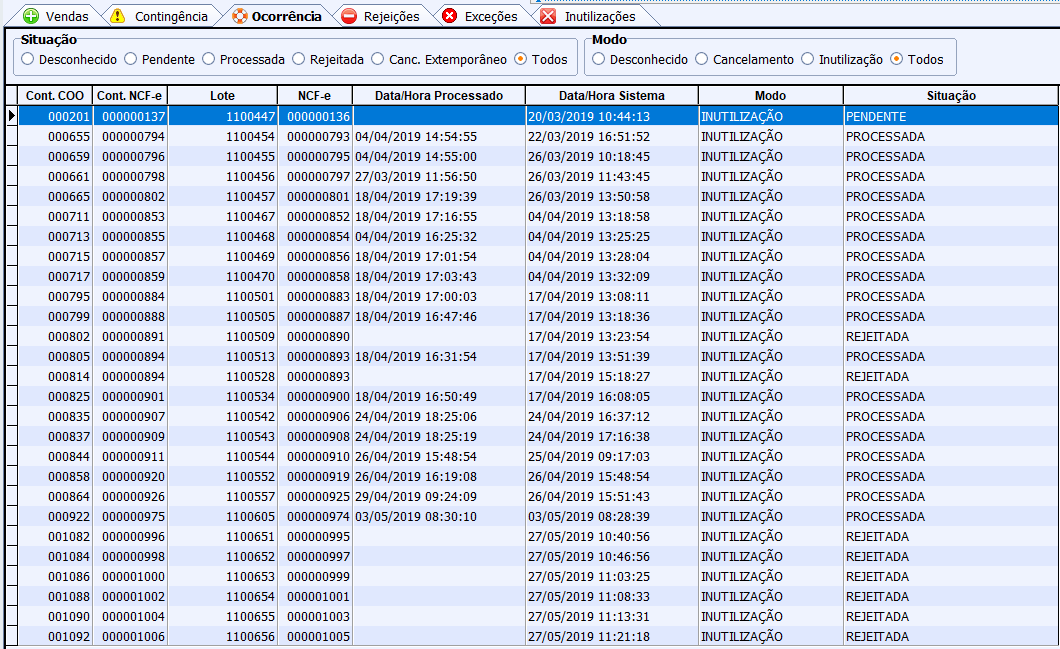Click processed date 18/04/2019 16:47:46
Image resolution: width=1060 pixels, height=649 pixels.
(439, 316)
